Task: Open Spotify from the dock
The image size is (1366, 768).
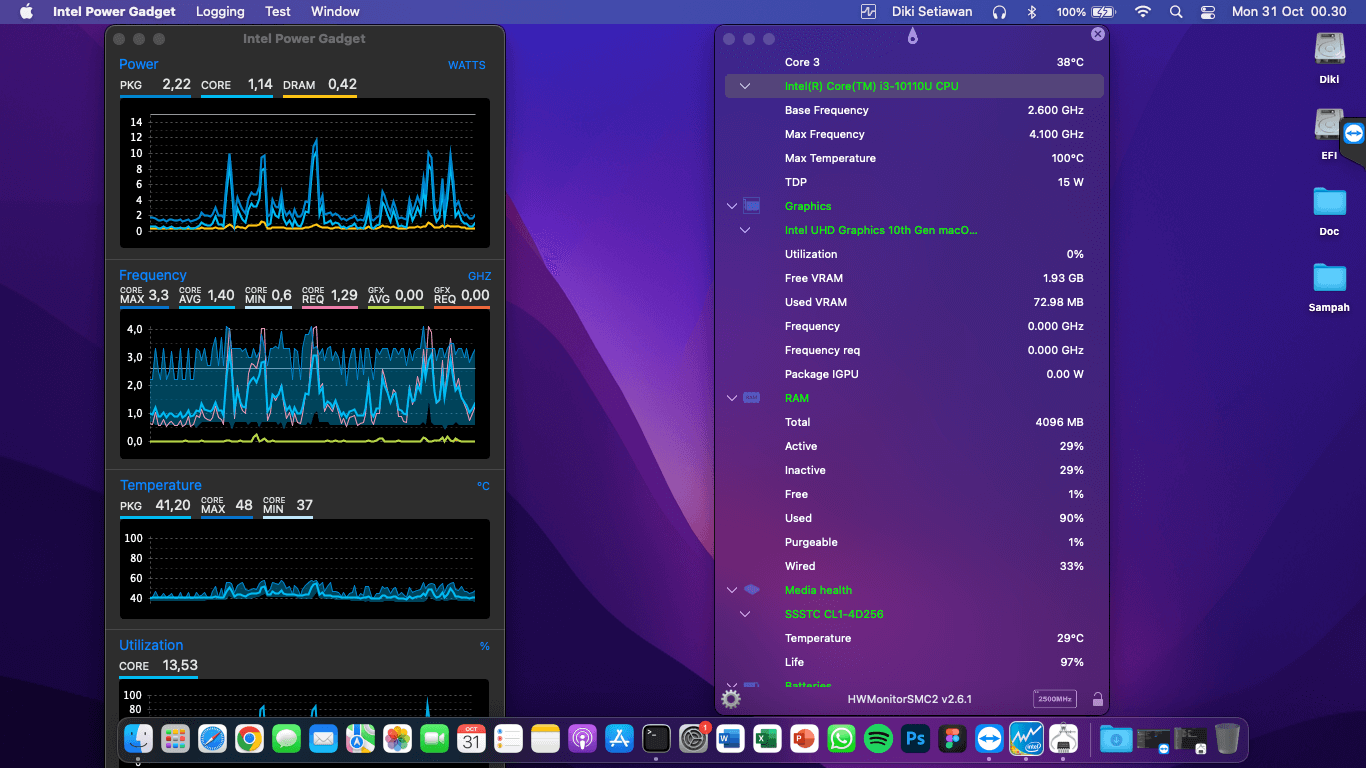Action: point(878,739)
